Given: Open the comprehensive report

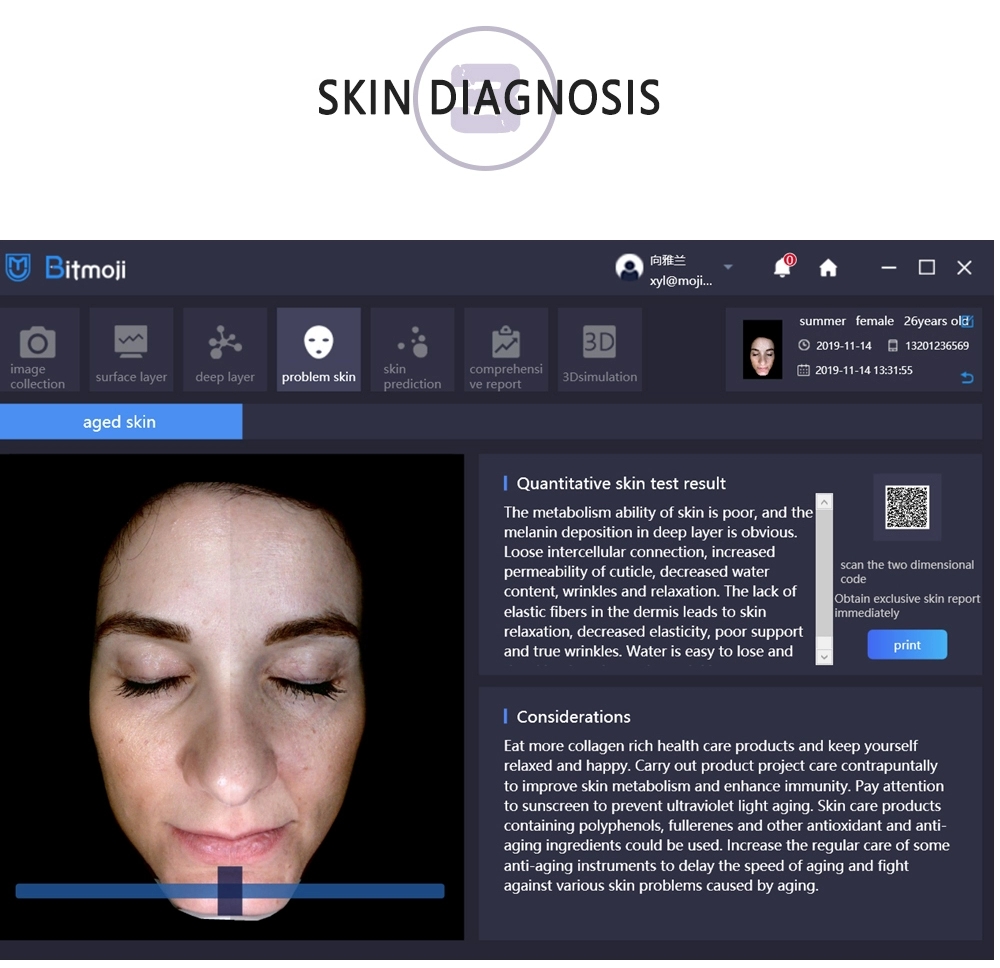Looking at the screenshot, I should click(506, 349).
